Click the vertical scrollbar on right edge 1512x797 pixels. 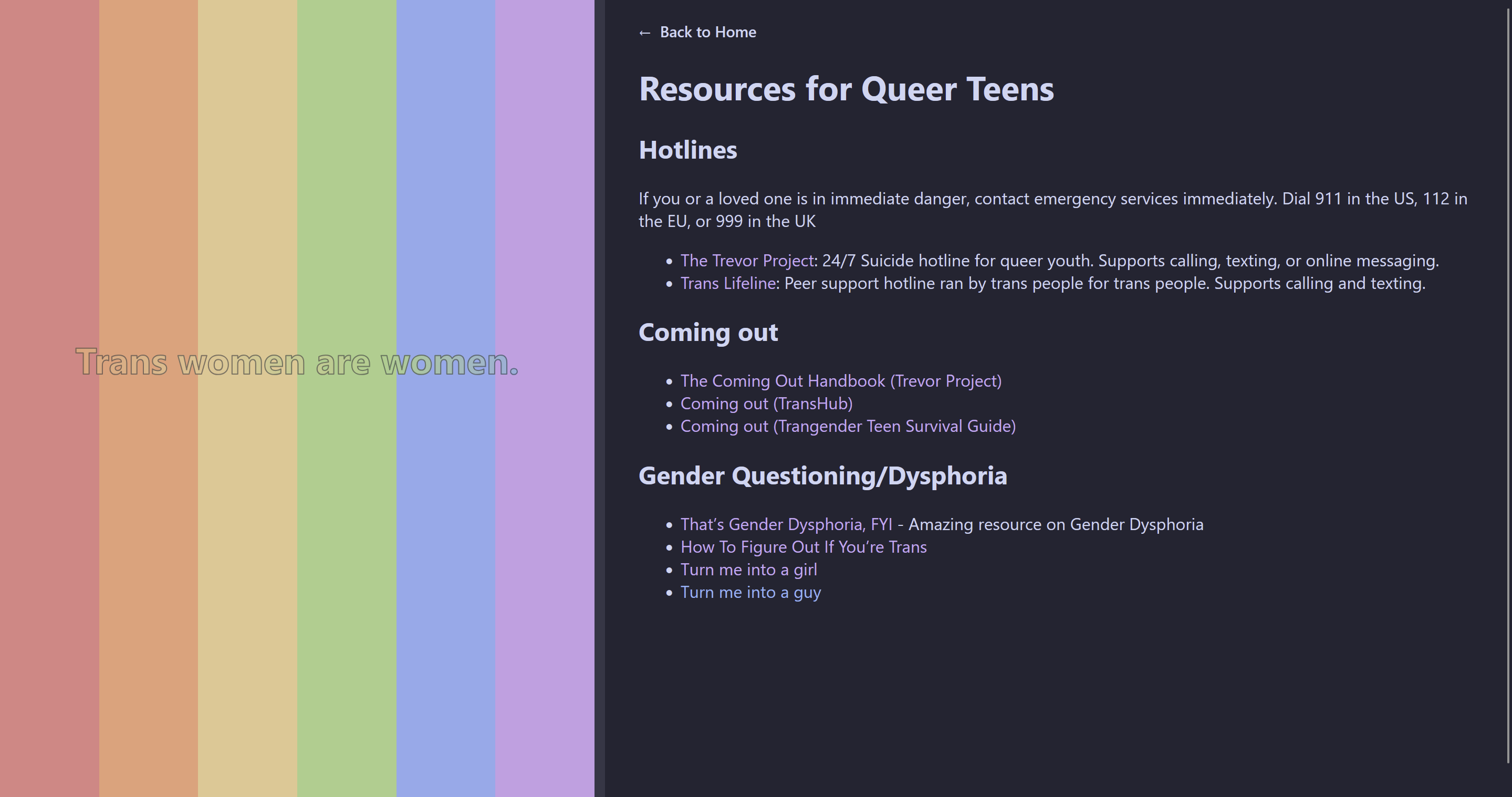click(1508, 382)
